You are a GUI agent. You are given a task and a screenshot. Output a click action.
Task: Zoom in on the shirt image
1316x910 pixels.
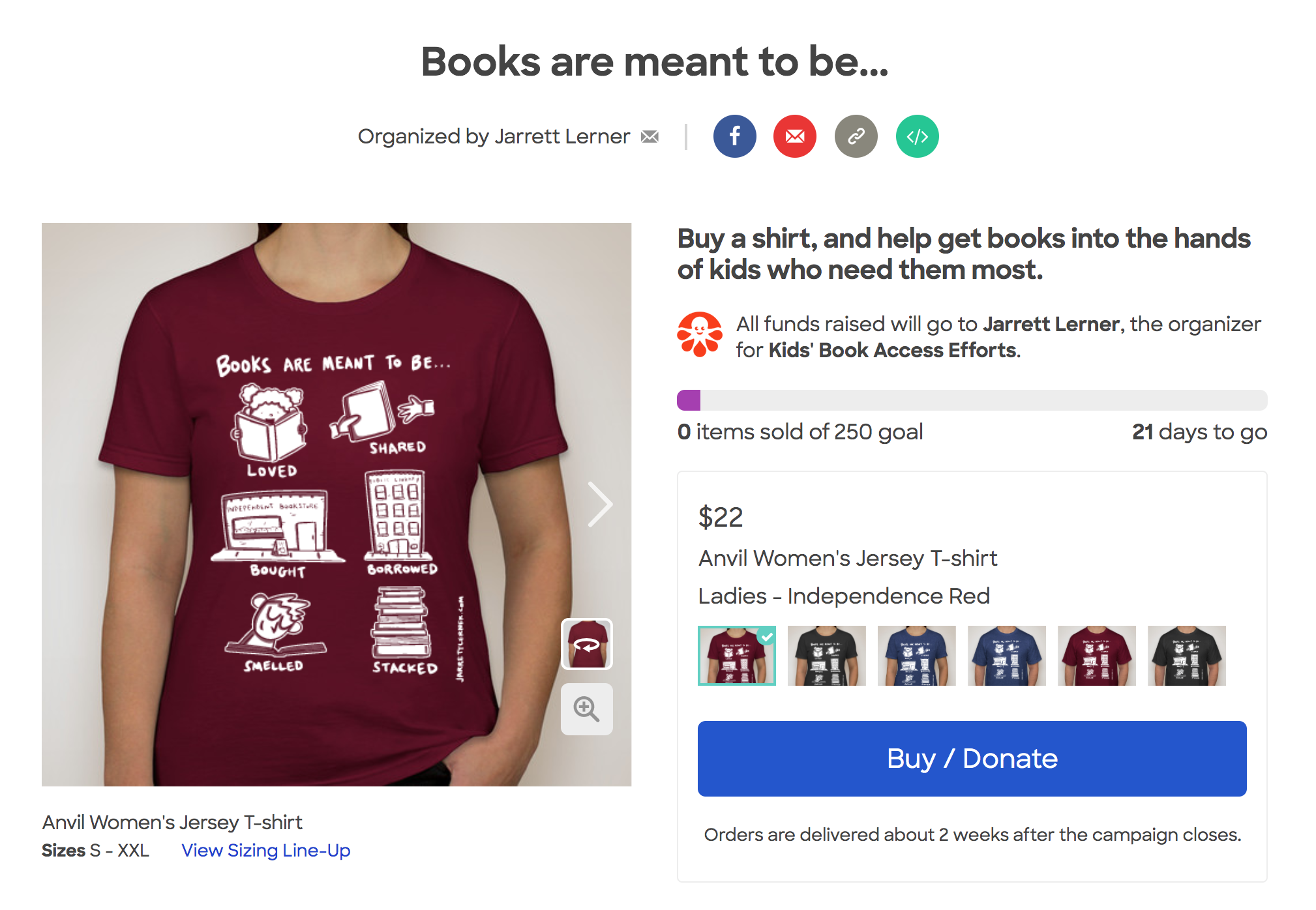587,709
